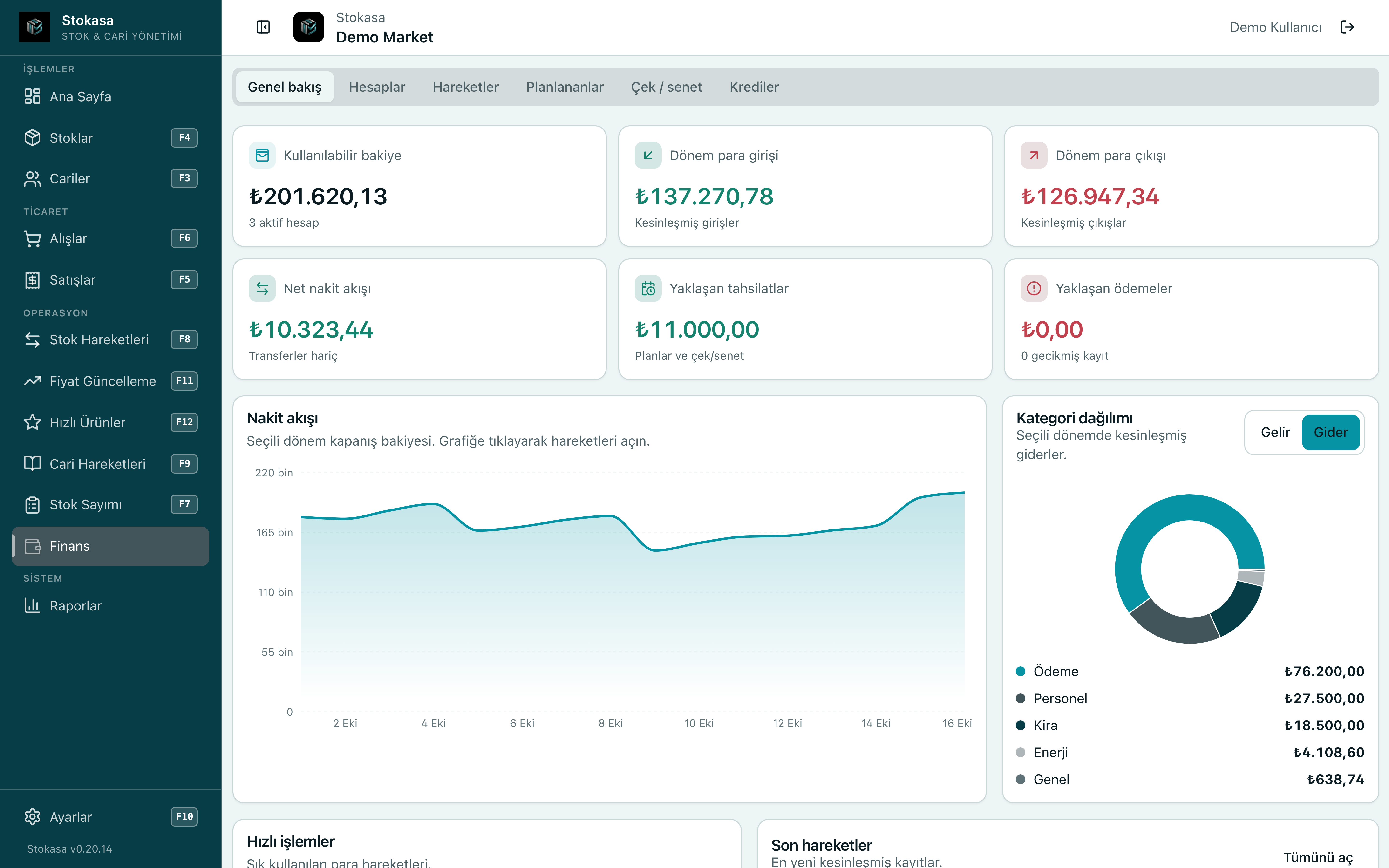Click the Net nakit akışı amount ₺10.323,44
The image size is (1389, 868).
[x=311, y=330]
